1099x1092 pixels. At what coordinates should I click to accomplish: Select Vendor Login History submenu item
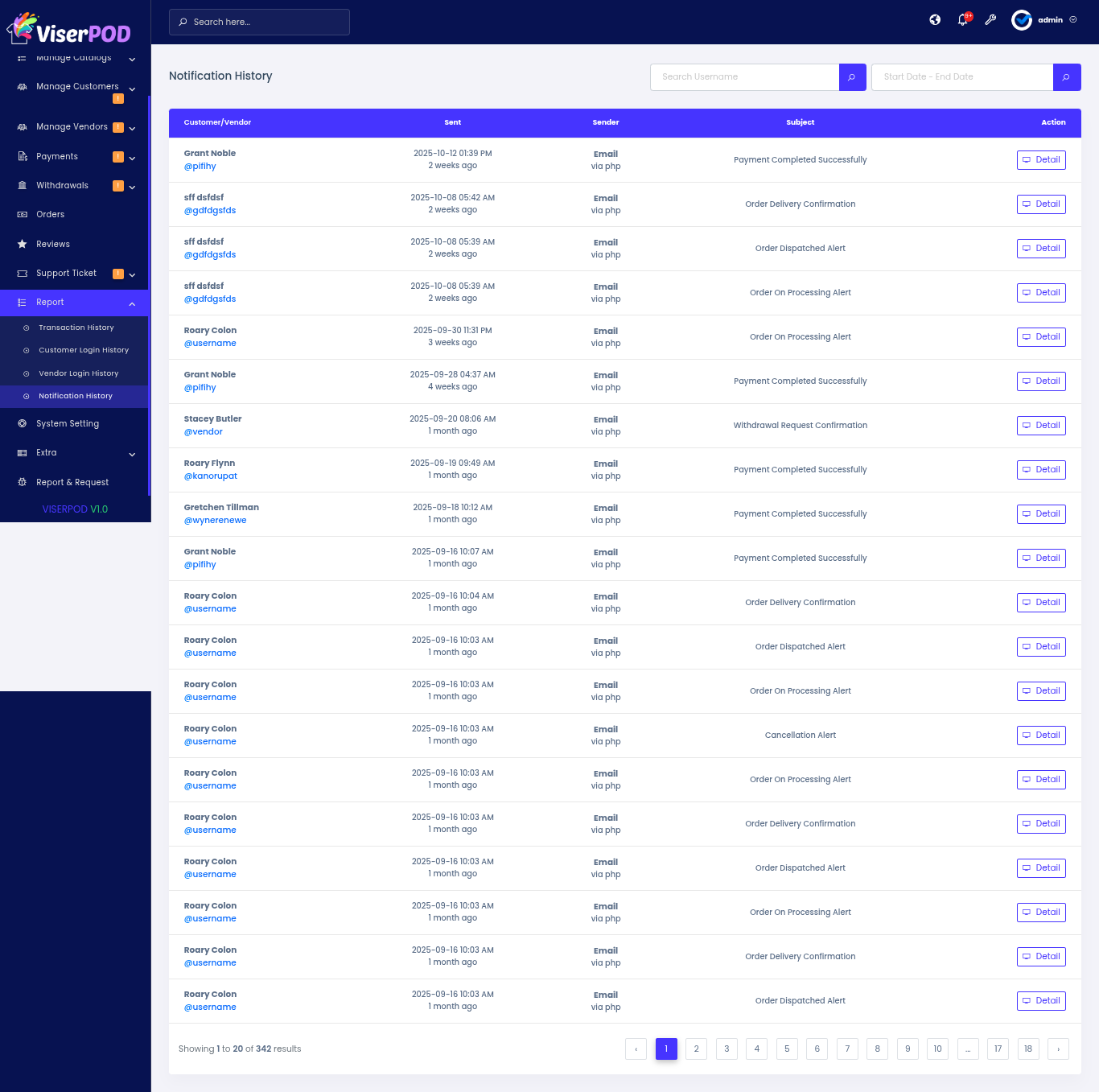tap(79, 373)
